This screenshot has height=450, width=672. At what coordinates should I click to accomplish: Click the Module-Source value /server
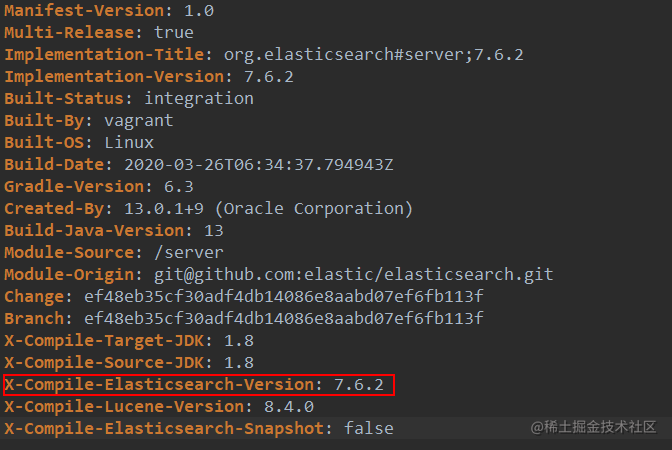(189, 253)
